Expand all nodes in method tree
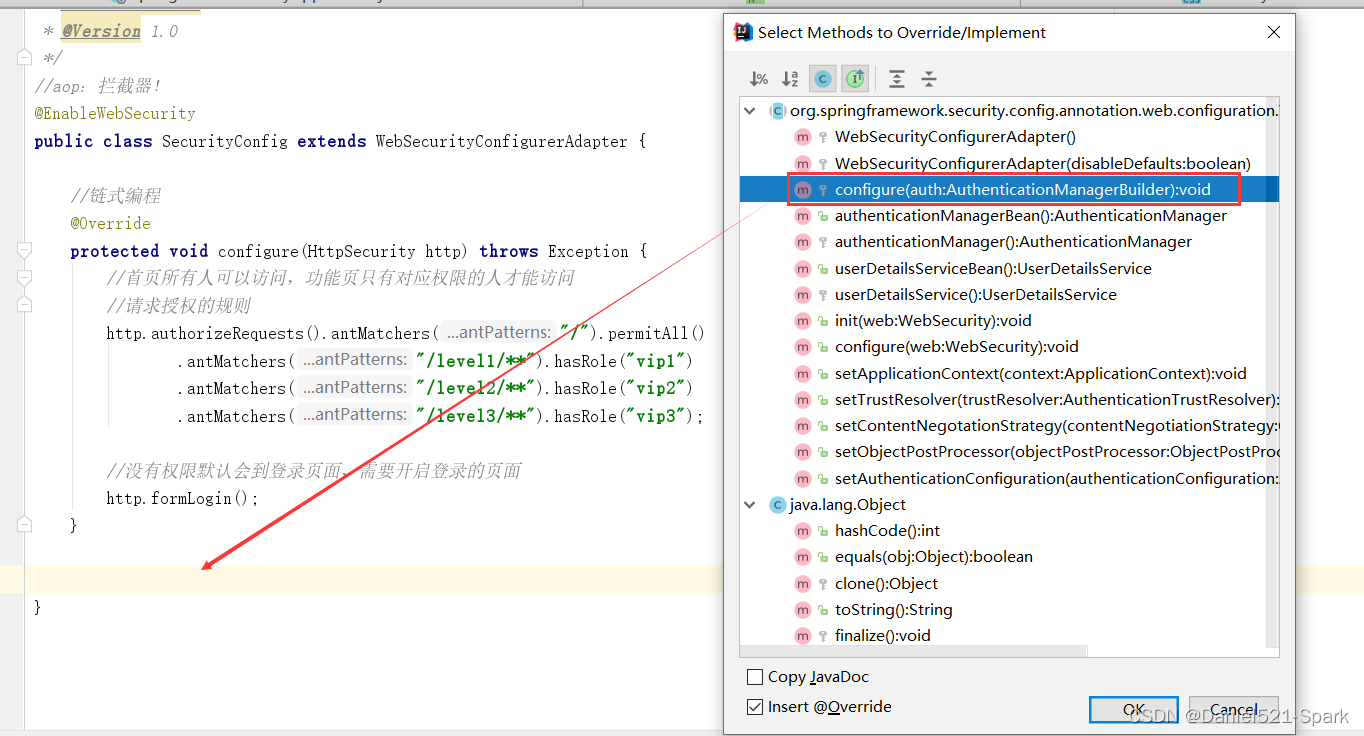The height and width of the screenshot is (736, 1364). 897,79
